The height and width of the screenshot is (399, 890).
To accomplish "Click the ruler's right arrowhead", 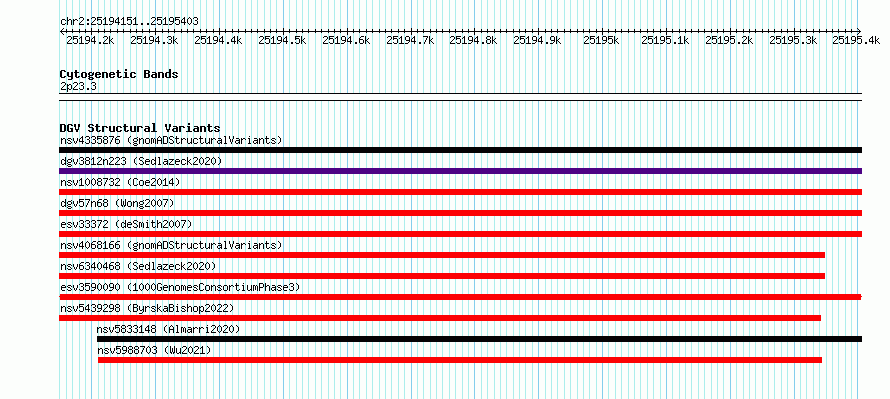I will point(859,31).
